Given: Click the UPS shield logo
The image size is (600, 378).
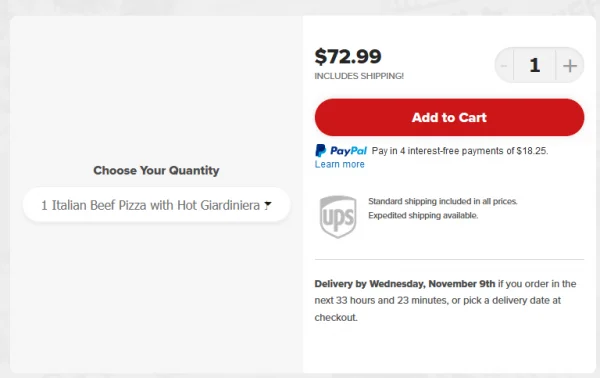Looking at the screenshot, I should pos(338,217).
